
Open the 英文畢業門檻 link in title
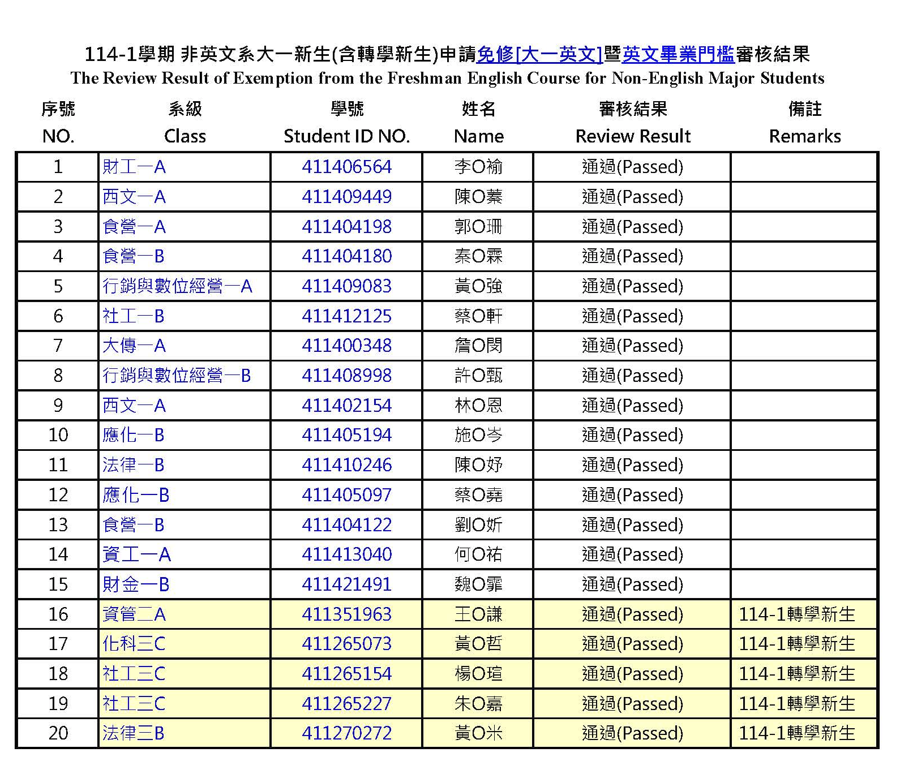click(678, 54)
